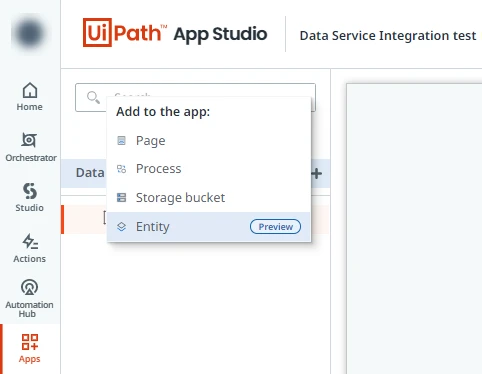Image resolution: width=482 pixels, height=374 pixels.
Task: Click the blurred user avatar
Action: (x=29, y=33)
